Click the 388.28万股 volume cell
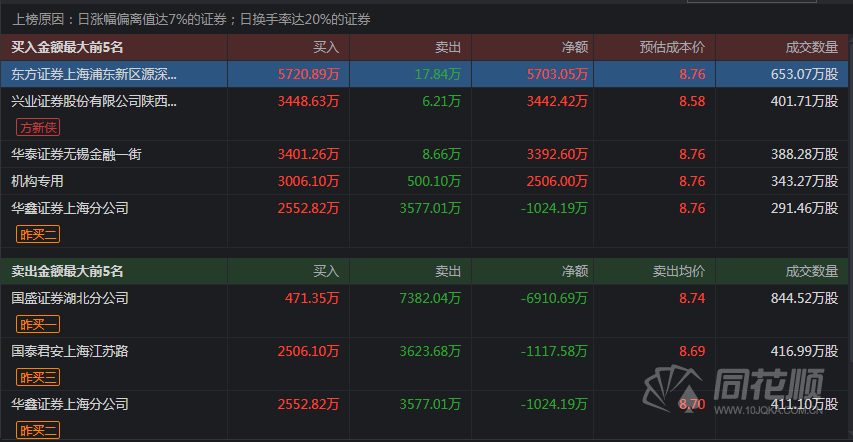 pyautogui.click(x=805, y=155)
